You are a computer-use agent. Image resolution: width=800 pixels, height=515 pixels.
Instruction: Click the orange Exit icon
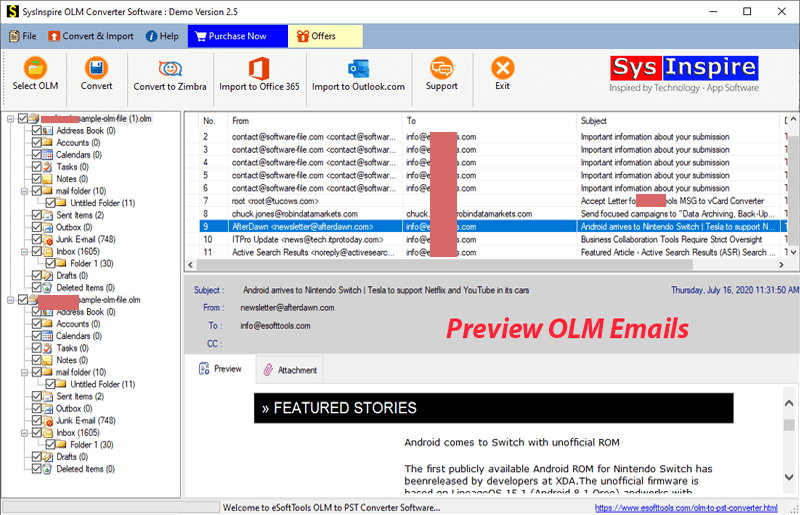tap(503, 68)
